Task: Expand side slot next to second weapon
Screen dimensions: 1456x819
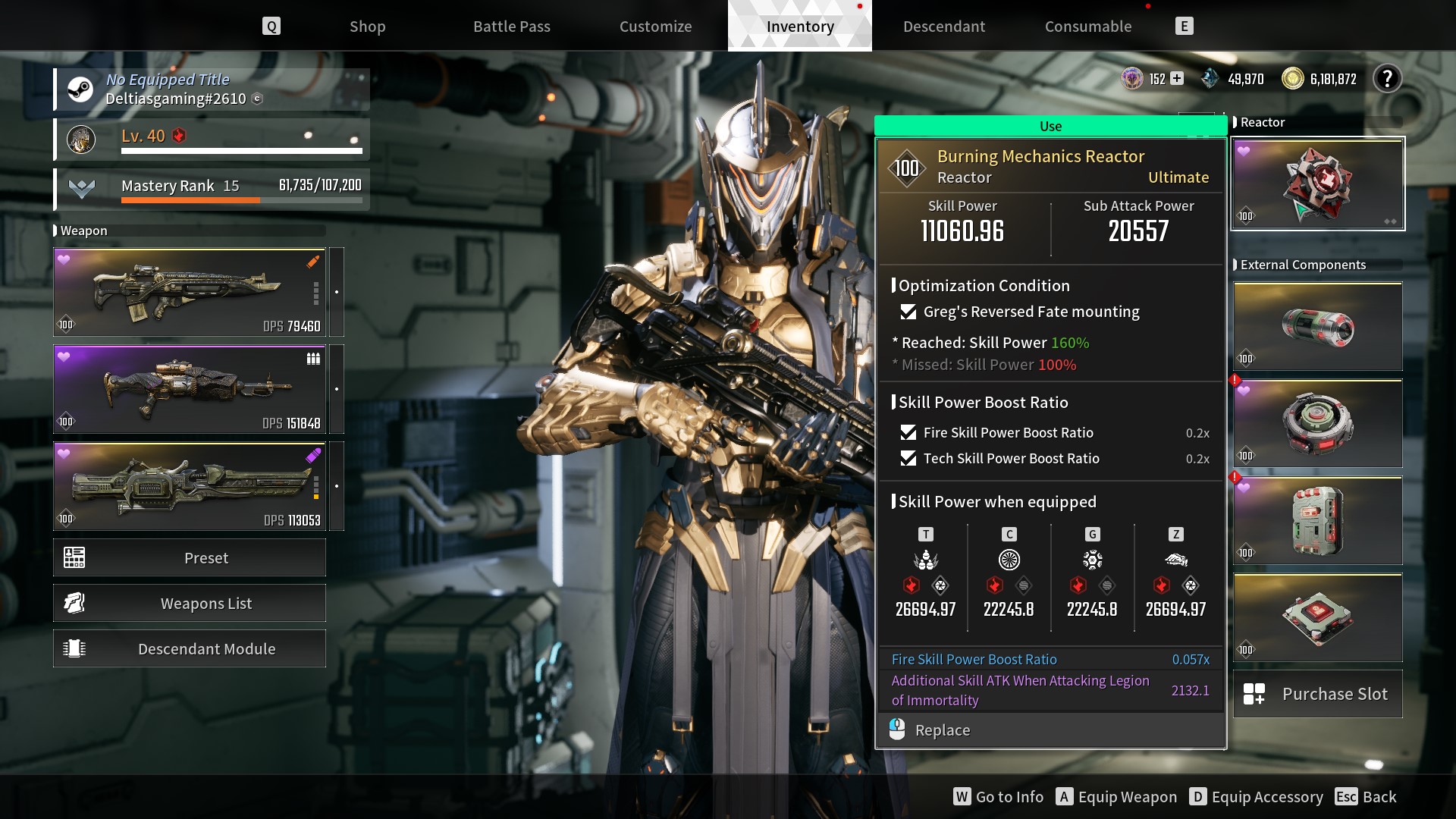Action: tap(337, 389)
